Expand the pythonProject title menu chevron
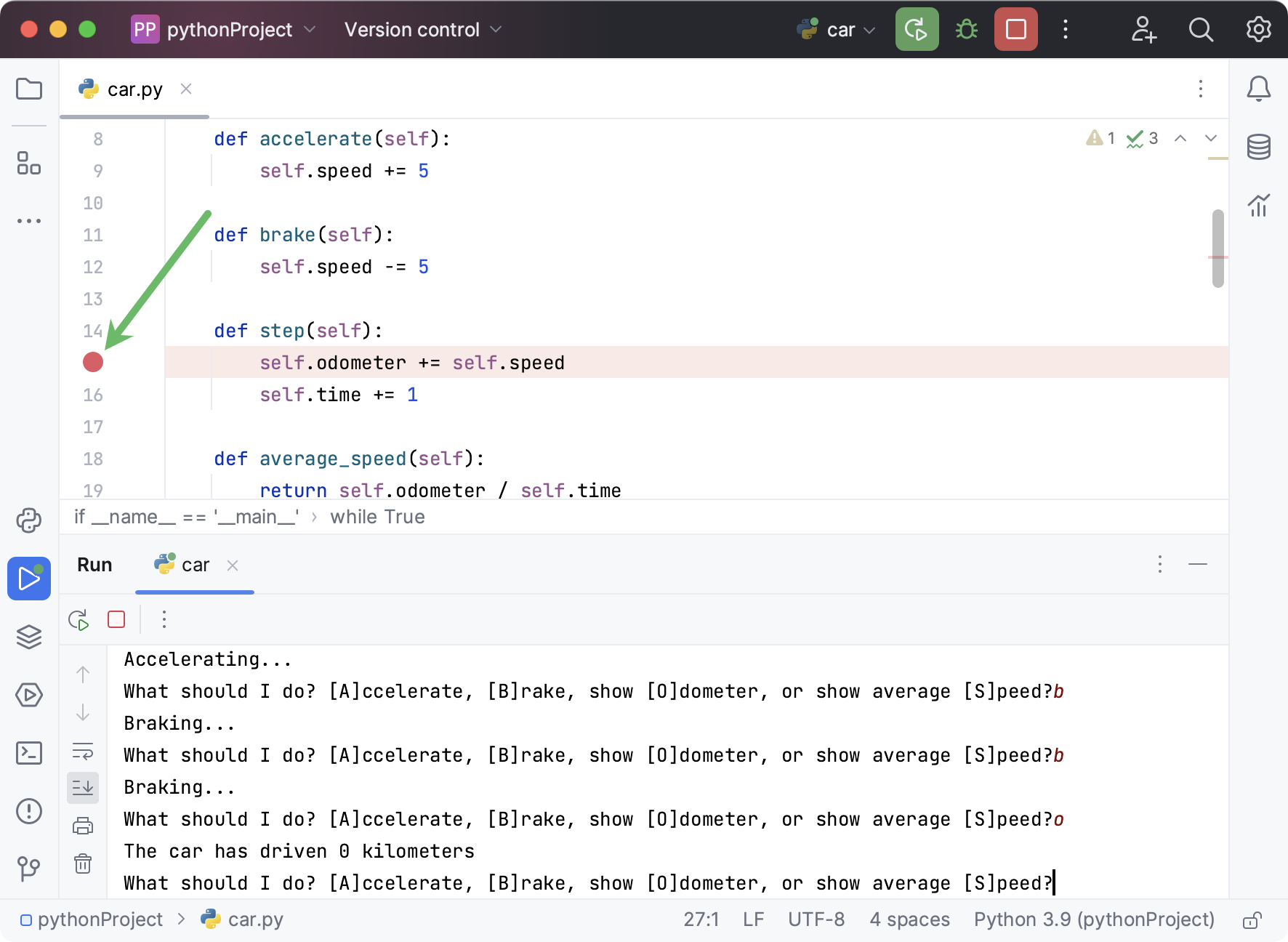This screenshot has height=942, width=1288. [x=311, y=29]
